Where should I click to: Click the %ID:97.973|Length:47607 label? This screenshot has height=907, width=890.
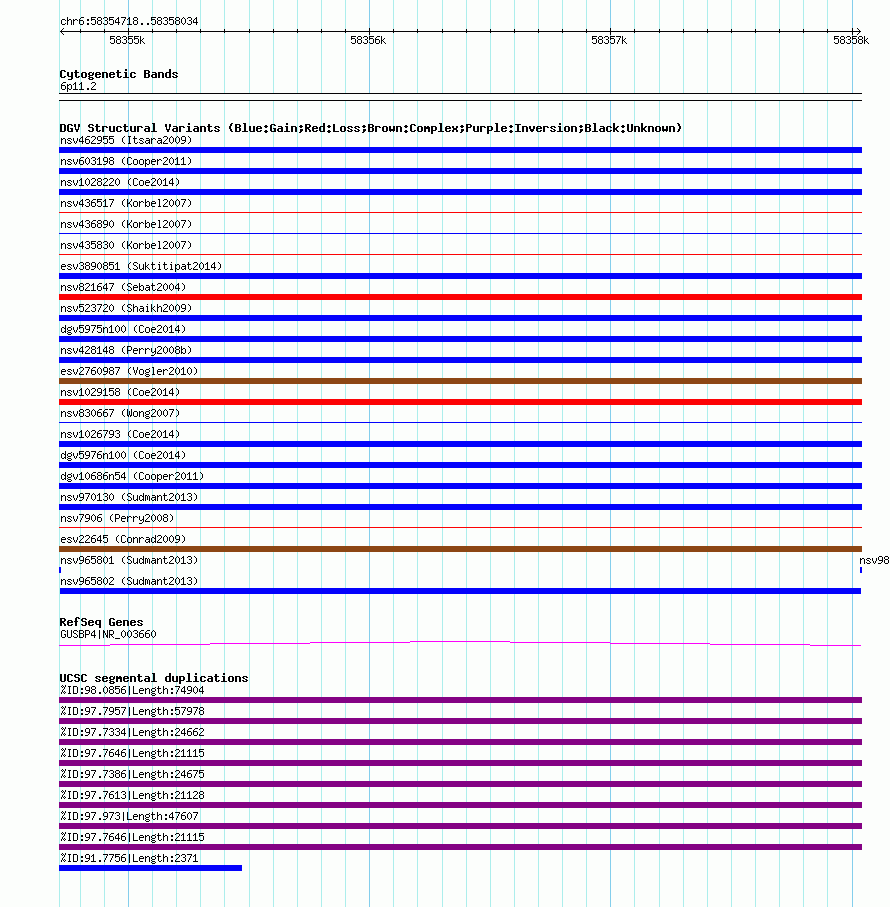[x=129, y=816]
